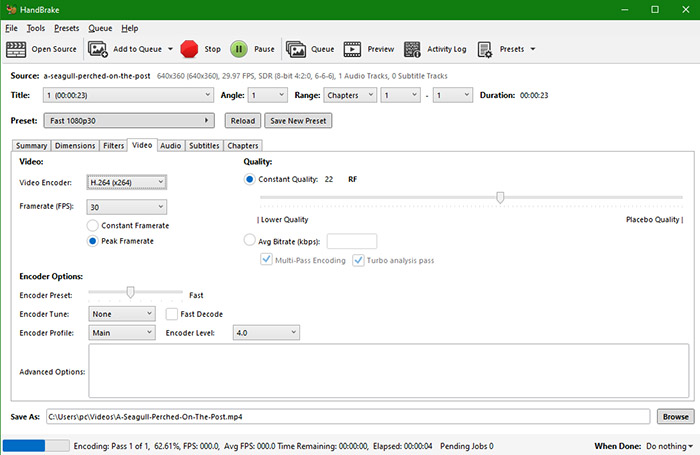
Task: Click the source name a-seagull-perched-on-the-post
Action: coord(97,76)
